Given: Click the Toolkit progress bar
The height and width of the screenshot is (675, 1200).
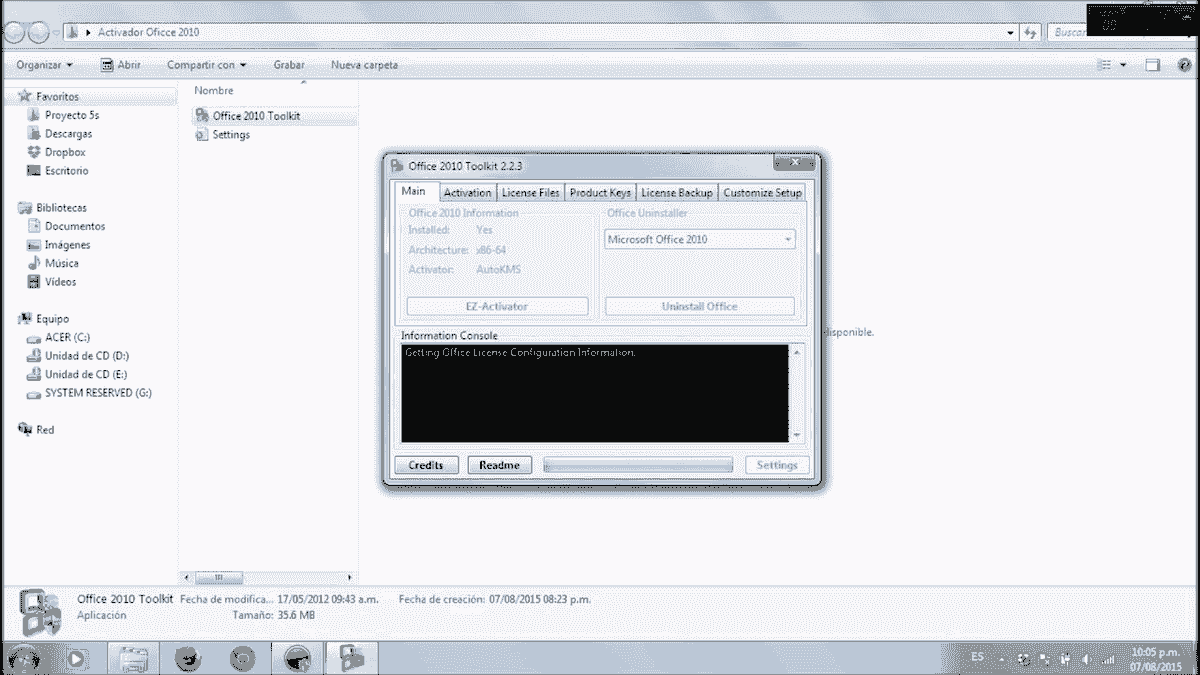Looking at the screenshot, I should 638,465.
